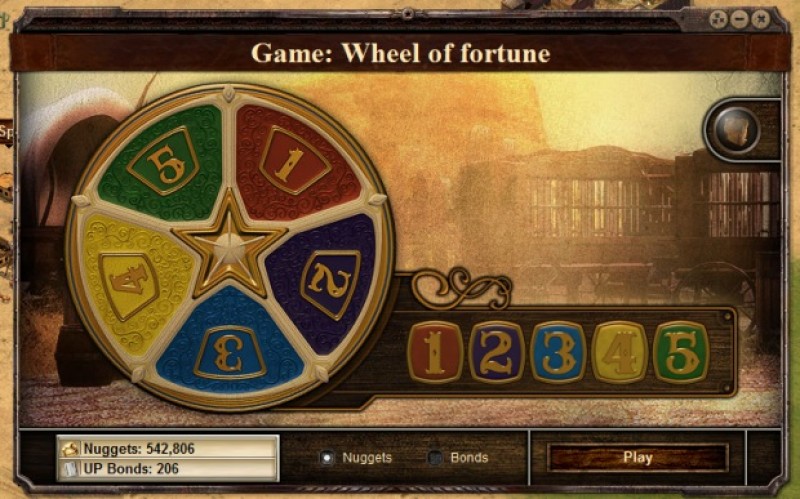This screenshot has width=800, height=499.
Task: Click the bonds icon beside UP Bonds
Action: [x=70, y=469]
